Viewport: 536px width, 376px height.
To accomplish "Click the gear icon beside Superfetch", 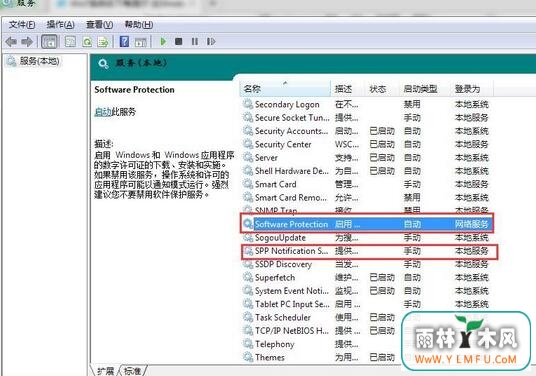I will click(248, 277).
